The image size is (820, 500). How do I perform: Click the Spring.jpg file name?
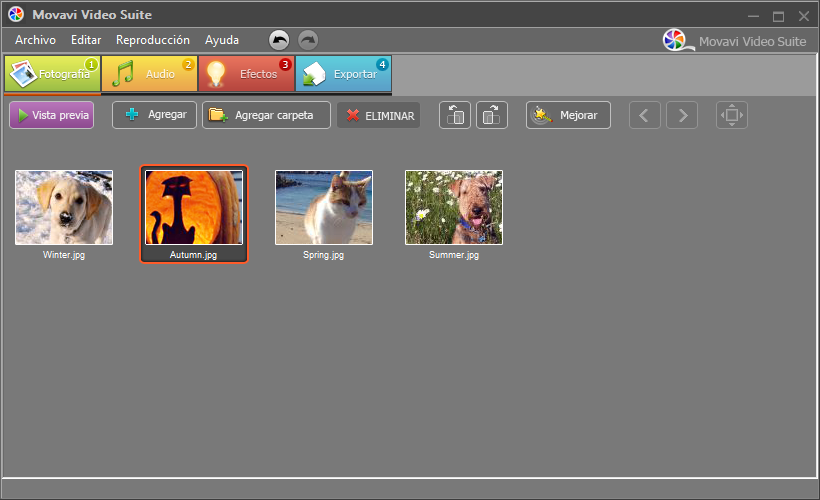pos(324,255)
